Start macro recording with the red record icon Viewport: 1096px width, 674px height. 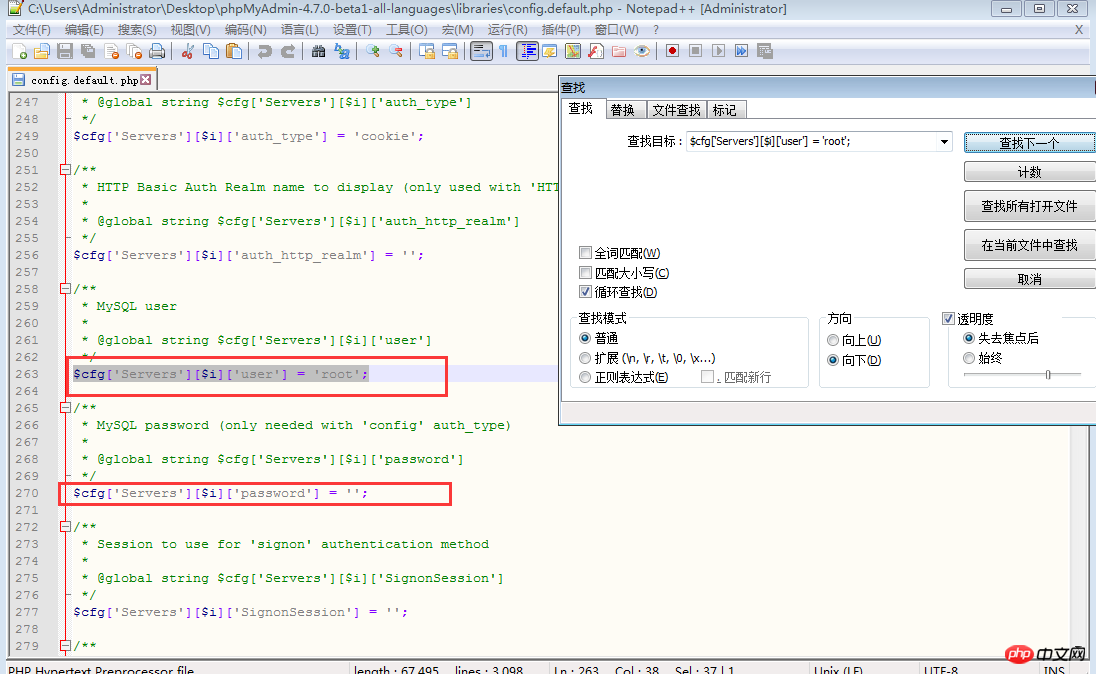[672, 51]
